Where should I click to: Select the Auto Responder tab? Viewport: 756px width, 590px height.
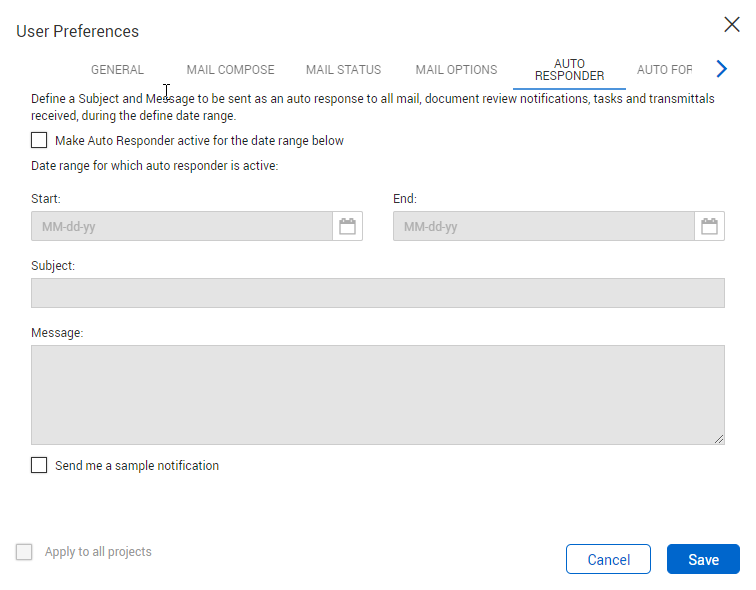[569, 70]
